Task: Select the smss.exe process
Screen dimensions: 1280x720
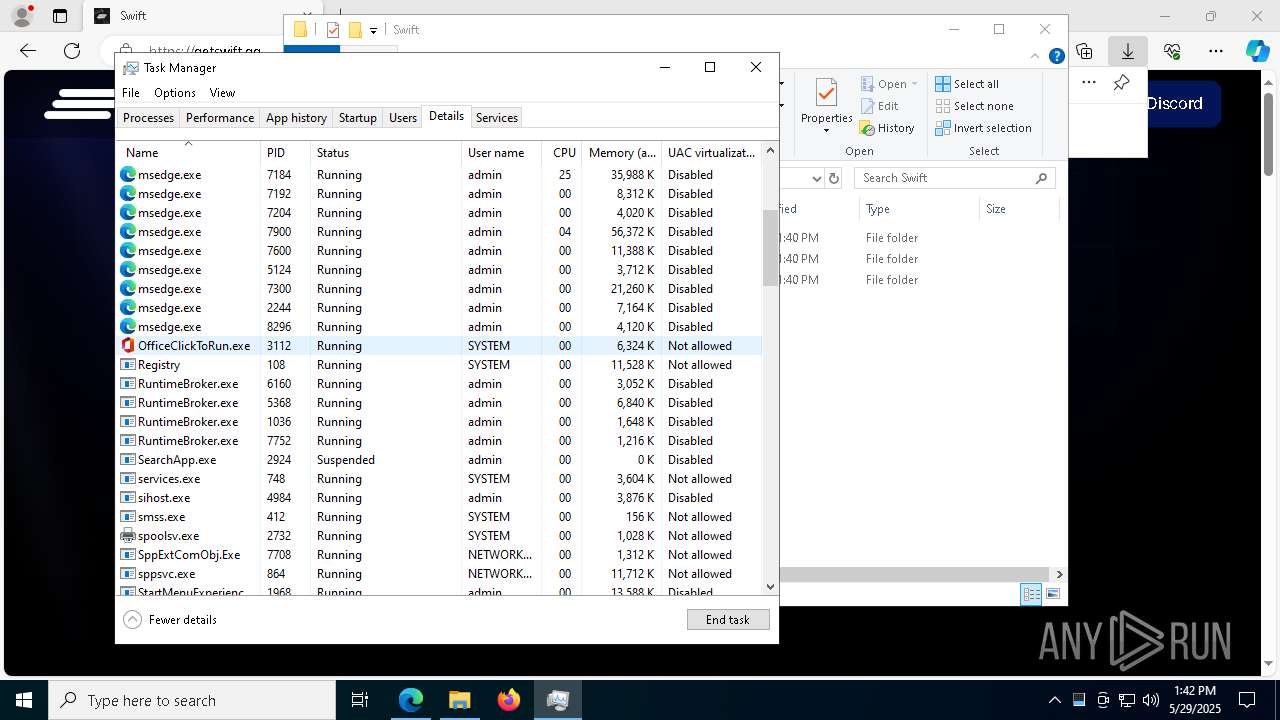Action: (x=440, y=516)
